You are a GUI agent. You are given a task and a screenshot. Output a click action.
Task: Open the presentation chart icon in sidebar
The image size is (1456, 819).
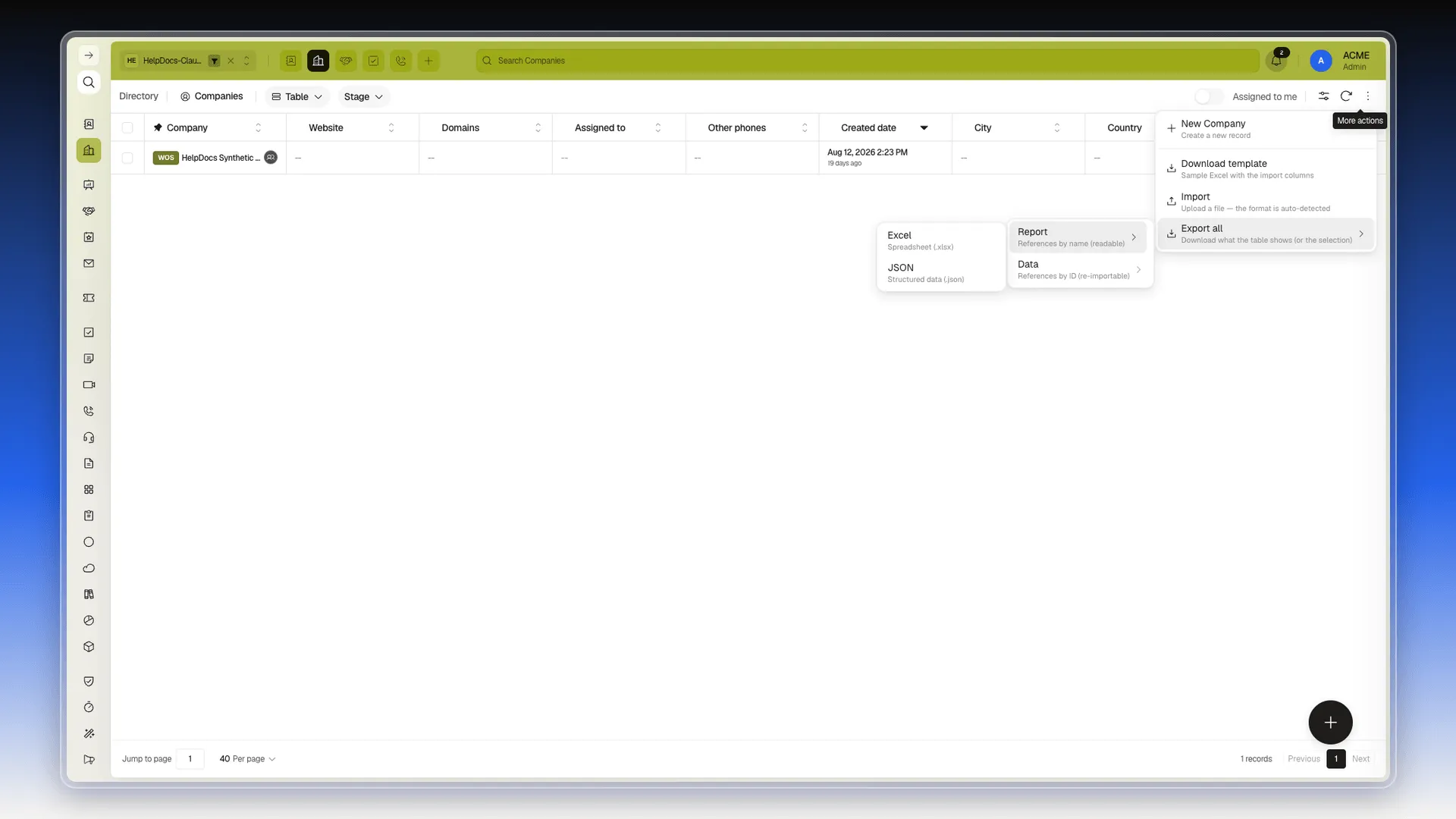click(89, 184)
